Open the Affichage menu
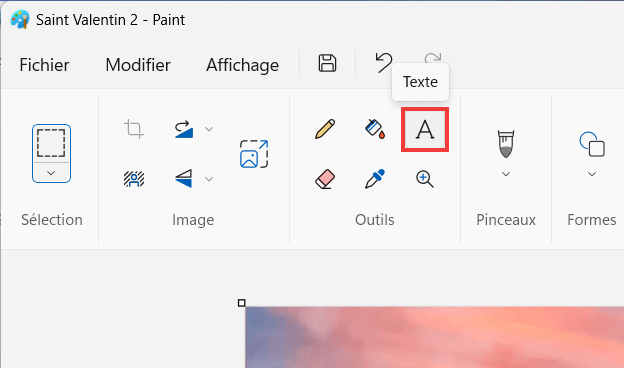624x368 pixels. [x=242, y=65]
